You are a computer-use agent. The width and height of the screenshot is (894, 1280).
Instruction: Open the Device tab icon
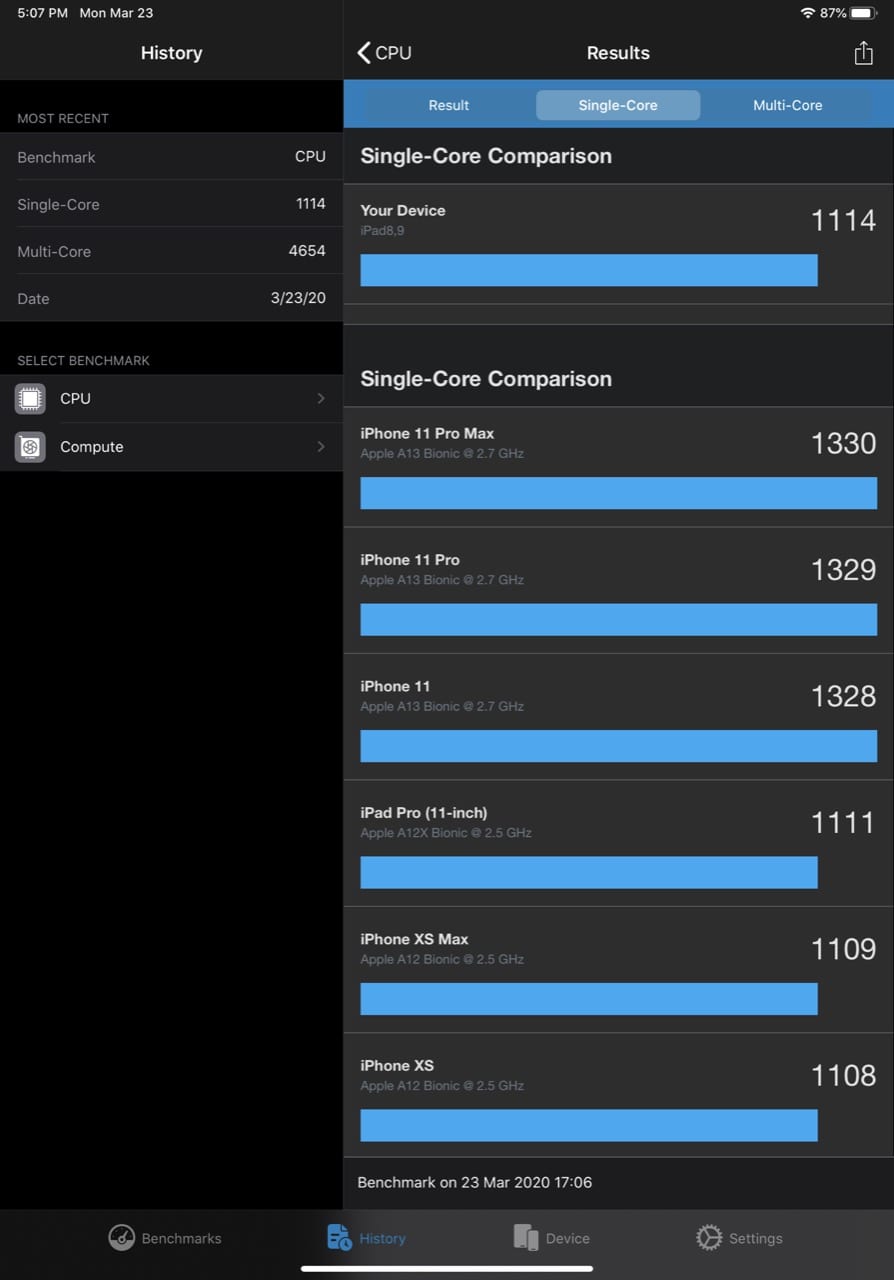pos(526,1238)
